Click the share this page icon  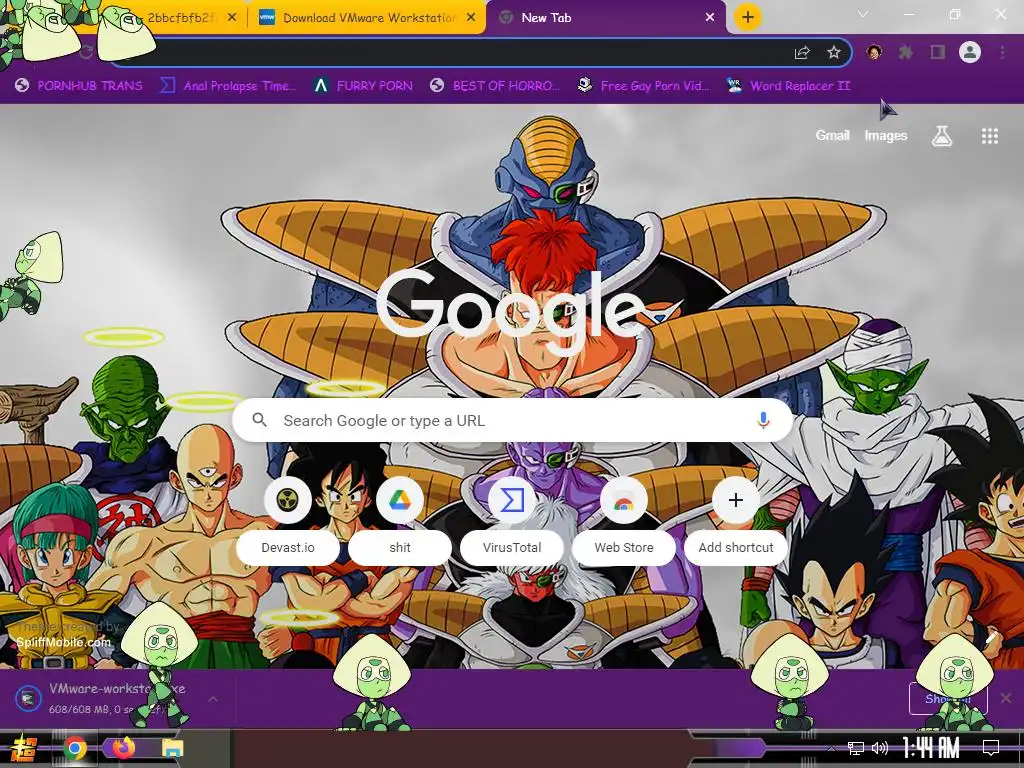pyautogui.click(x=802, y=53)
